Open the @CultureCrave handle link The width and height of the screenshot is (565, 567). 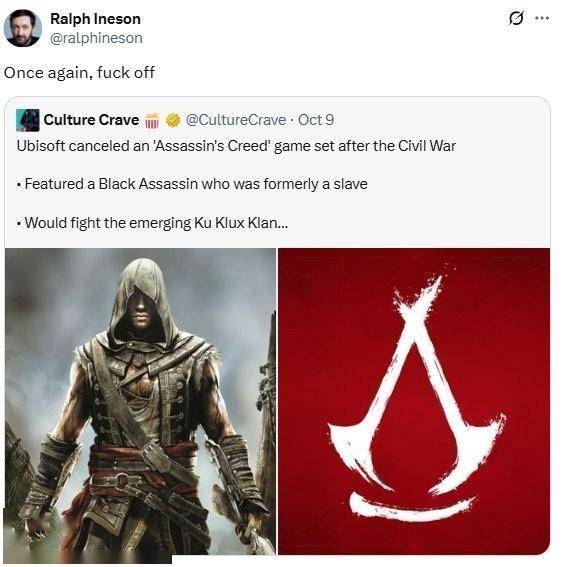coord(236,120)
